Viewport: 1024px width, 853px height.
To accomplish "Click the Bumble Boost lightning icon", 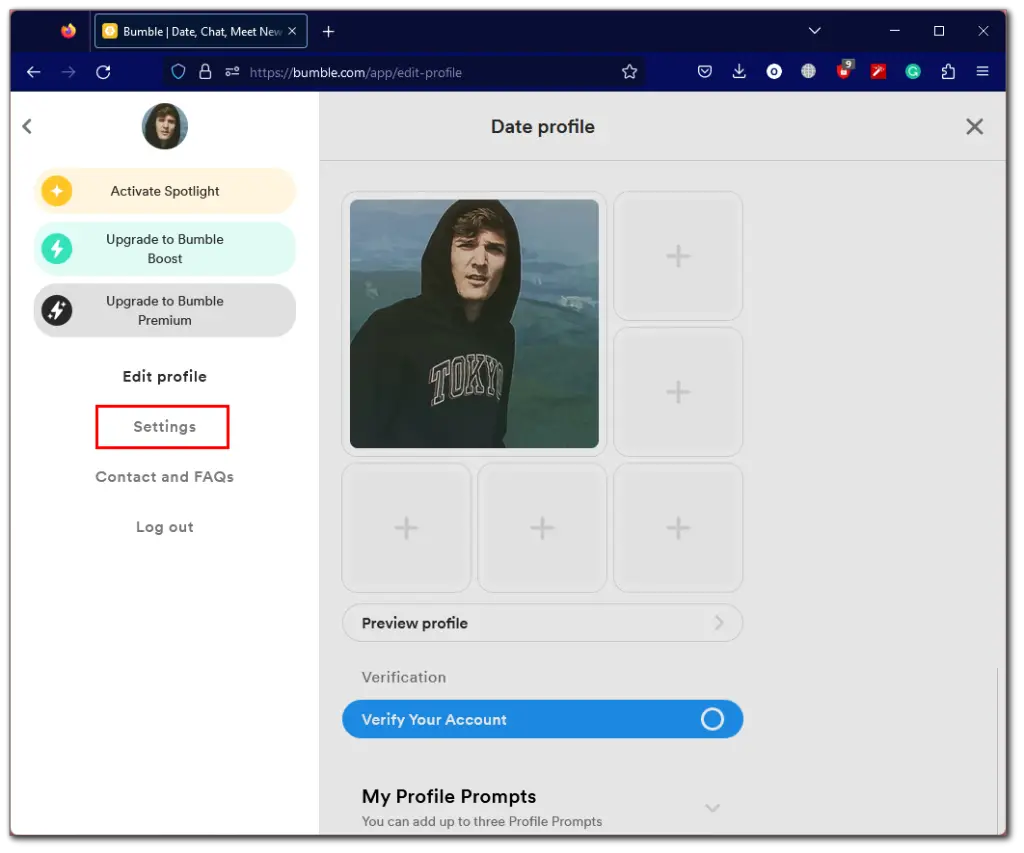I will click(57, 248).
